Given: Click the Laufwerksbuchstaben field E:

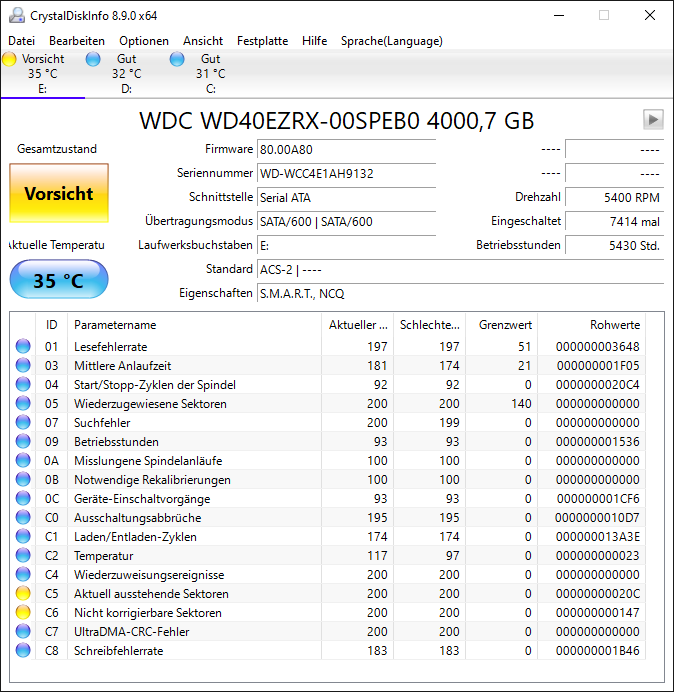Looking at the screenshot, I should tap(346, 245).
